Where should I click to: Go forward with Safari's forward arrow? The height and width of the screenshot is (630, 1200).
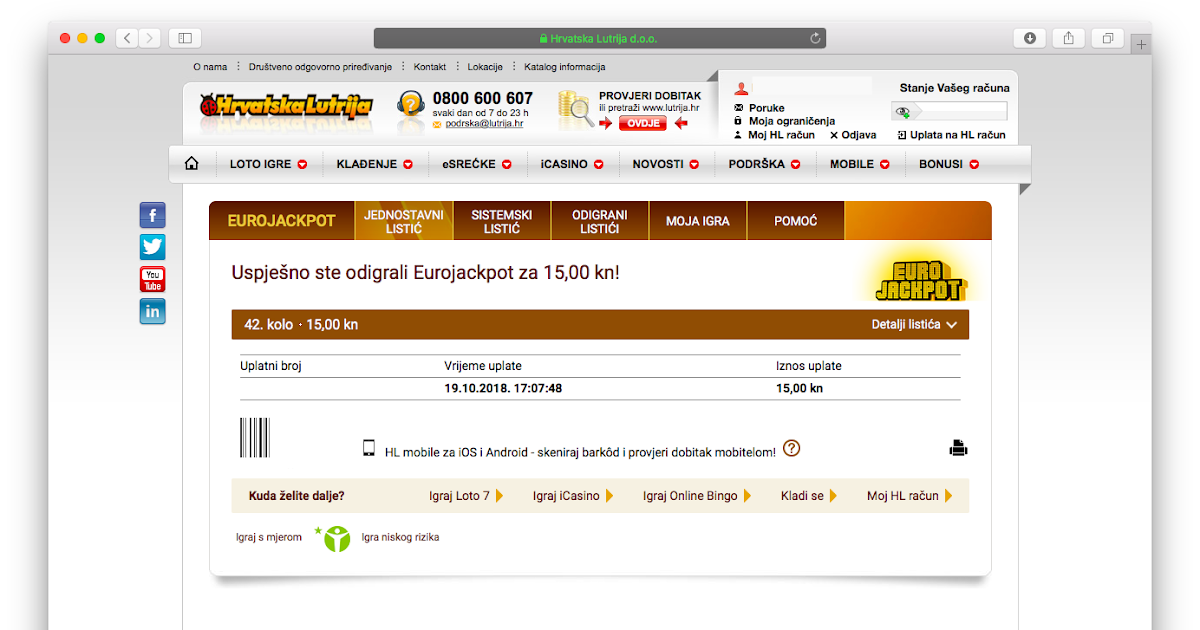[x=150, y=38]
